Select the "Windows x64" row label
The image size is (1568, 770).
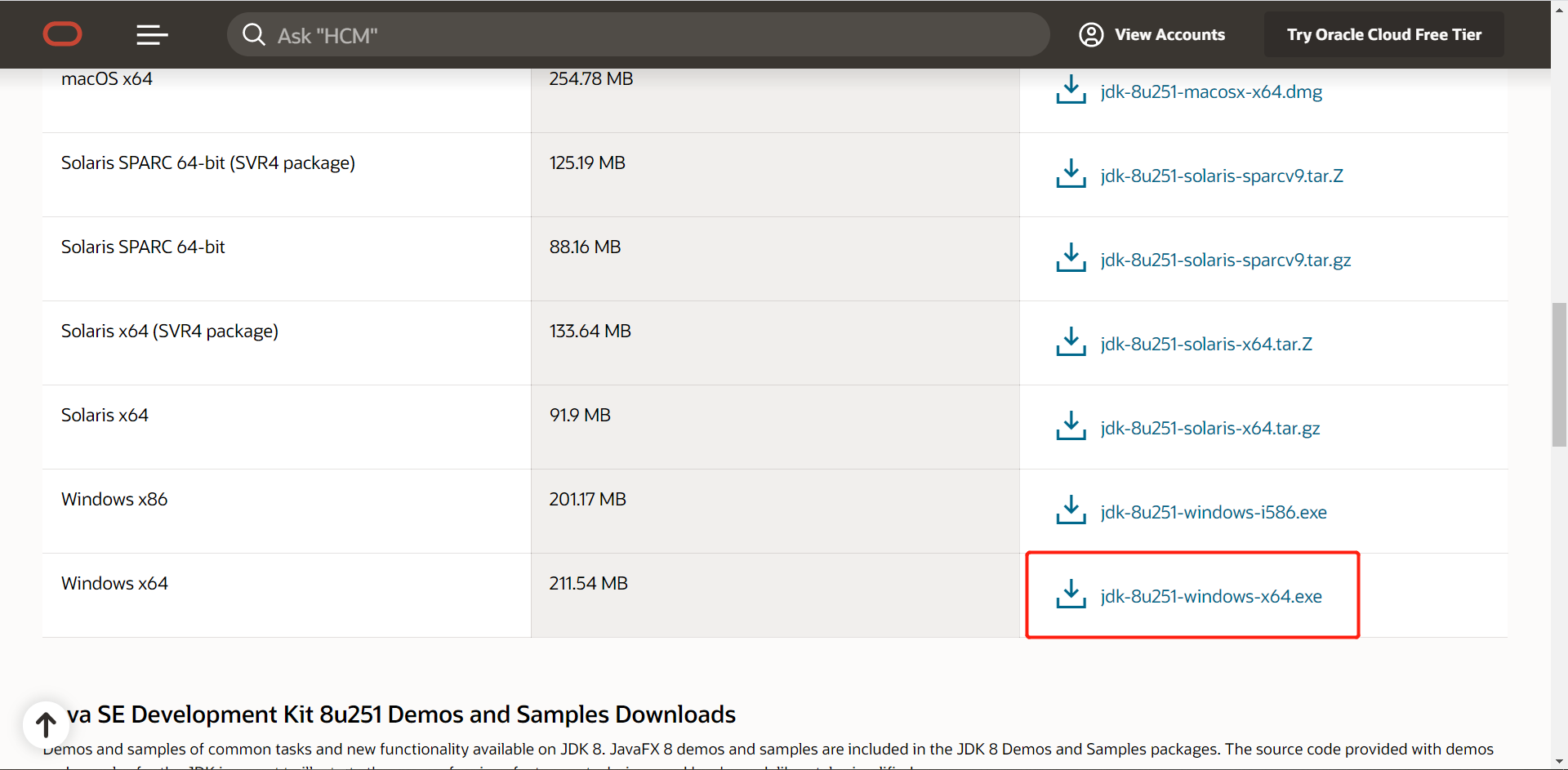114,583
